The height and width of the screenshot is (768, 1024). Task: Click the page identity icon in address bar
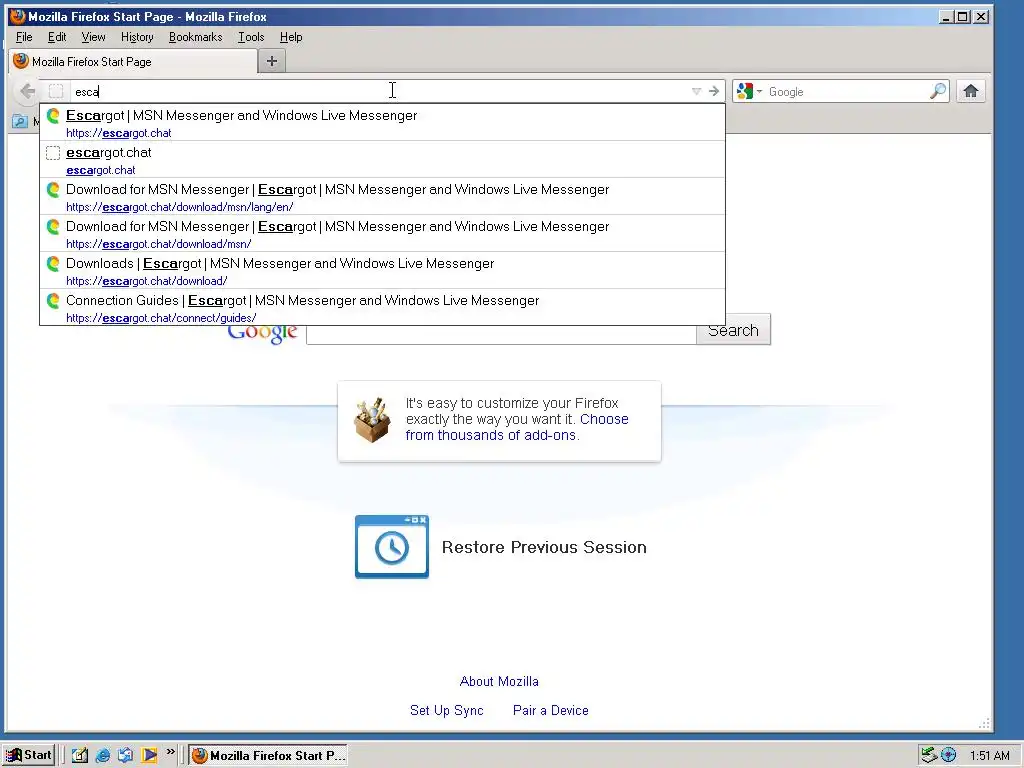point(56,91)
